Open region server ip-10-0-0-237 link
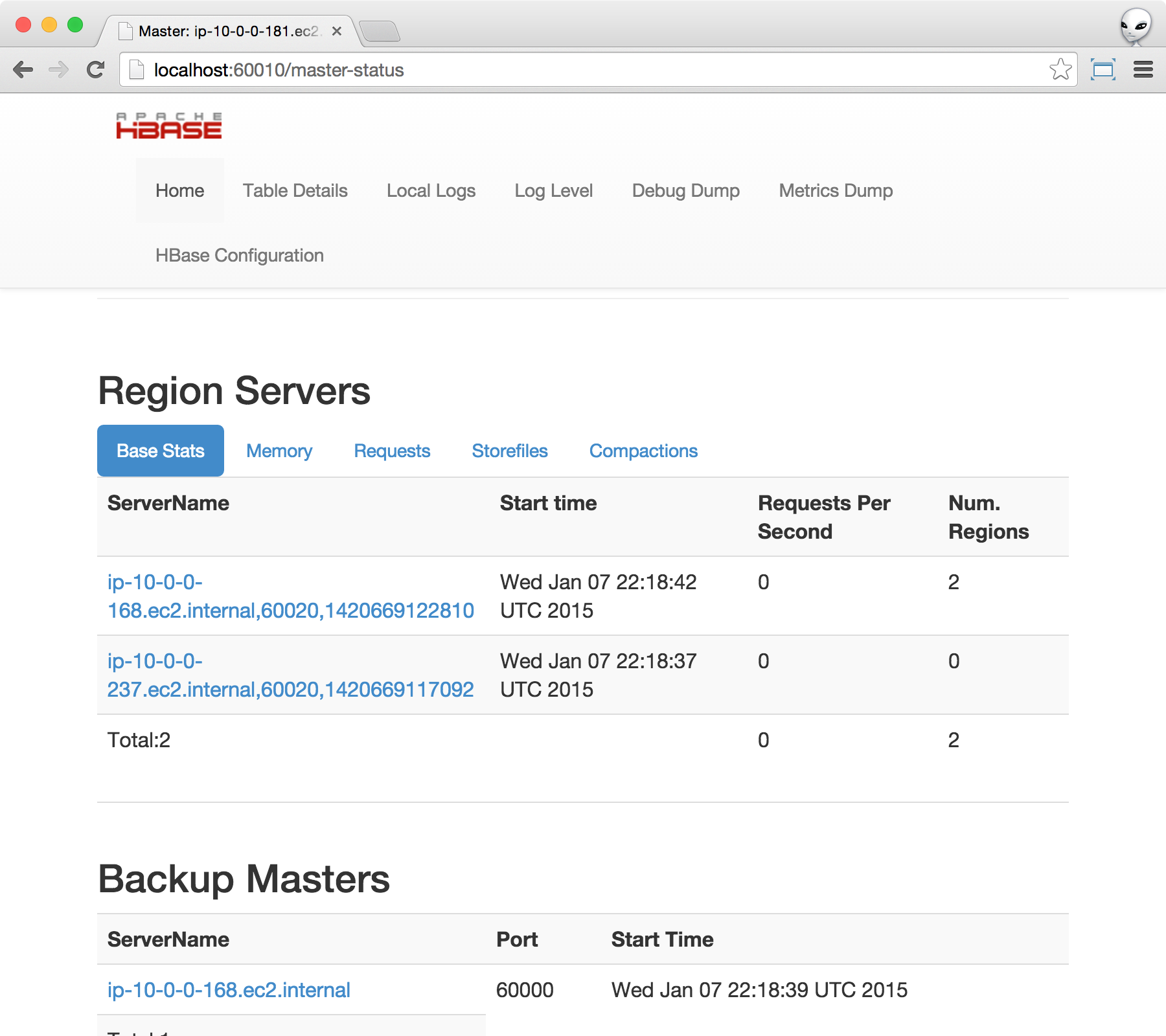Image resolution: width=1166 pixels, height=1036 pixels. coord(290,689)
